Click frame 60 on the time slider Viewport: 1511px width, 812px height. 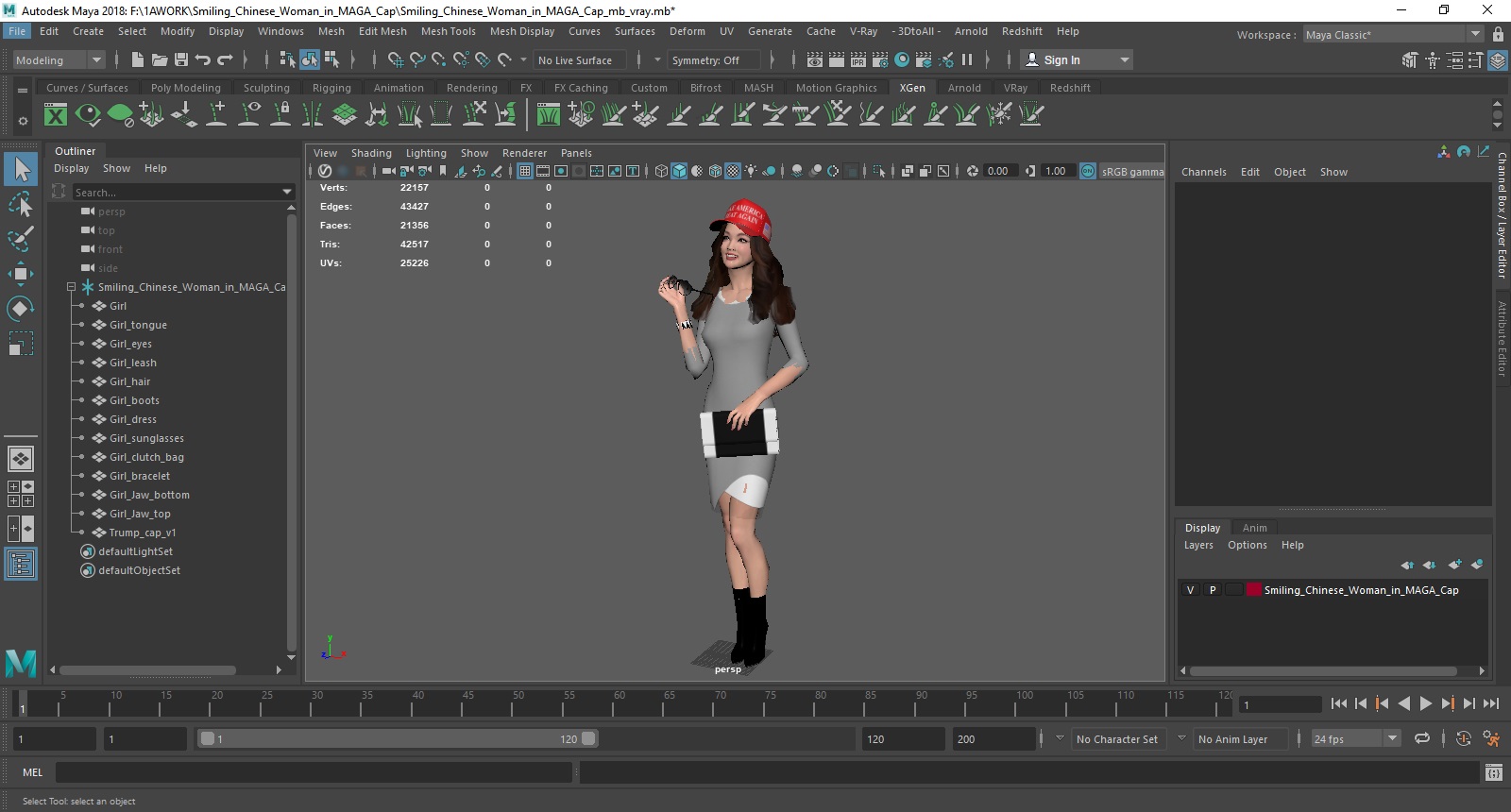619,703
